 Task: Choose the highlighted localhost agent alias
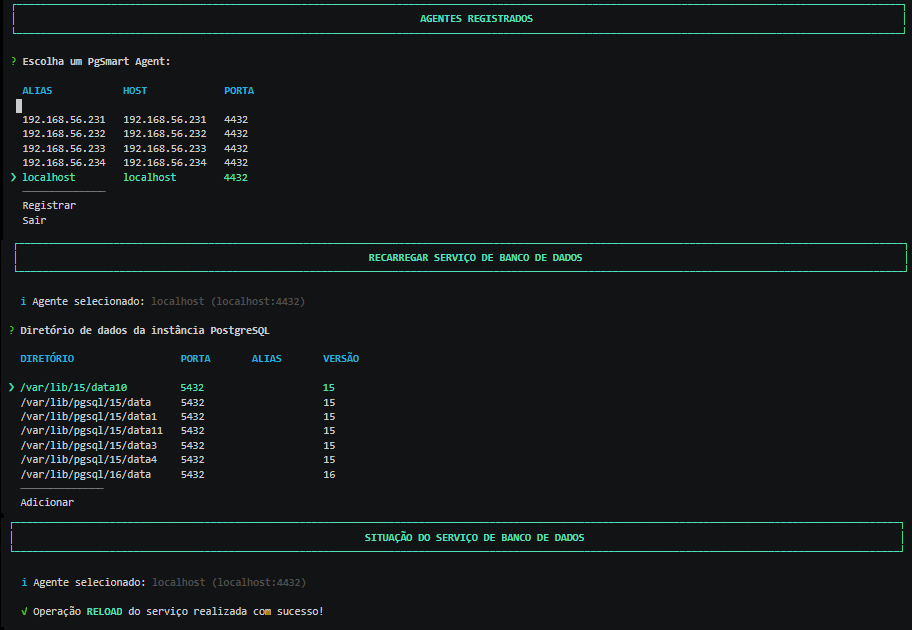coord(49,177)
